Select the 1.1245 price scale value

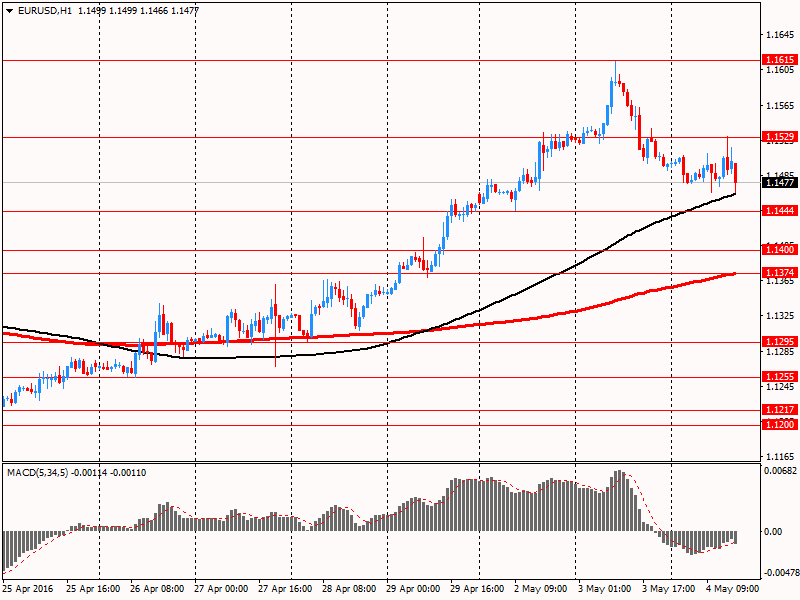[x=780, y=386]
